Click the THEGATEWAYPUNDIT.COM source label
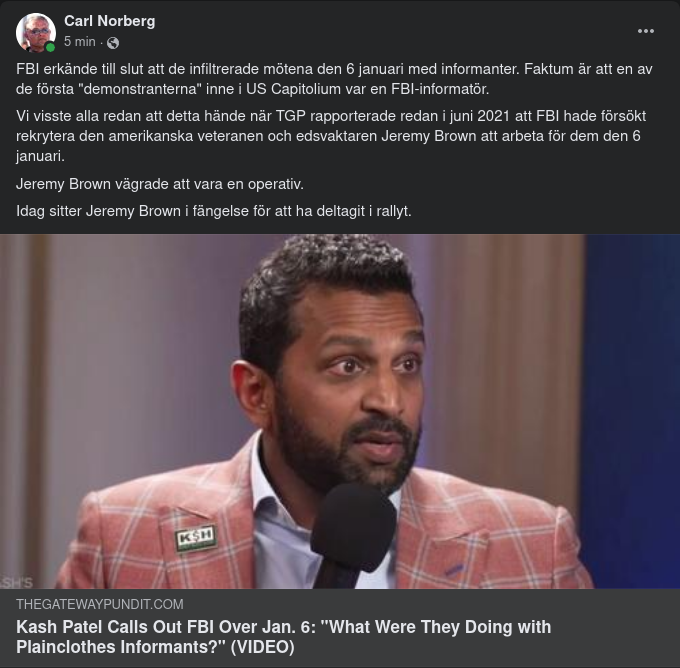 [100, 604]
